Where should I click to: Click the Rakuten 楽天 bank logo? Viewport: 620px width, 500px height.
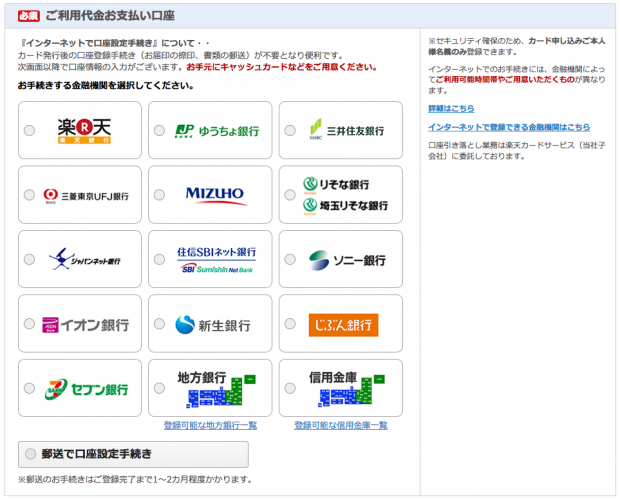tap(84, 131)
